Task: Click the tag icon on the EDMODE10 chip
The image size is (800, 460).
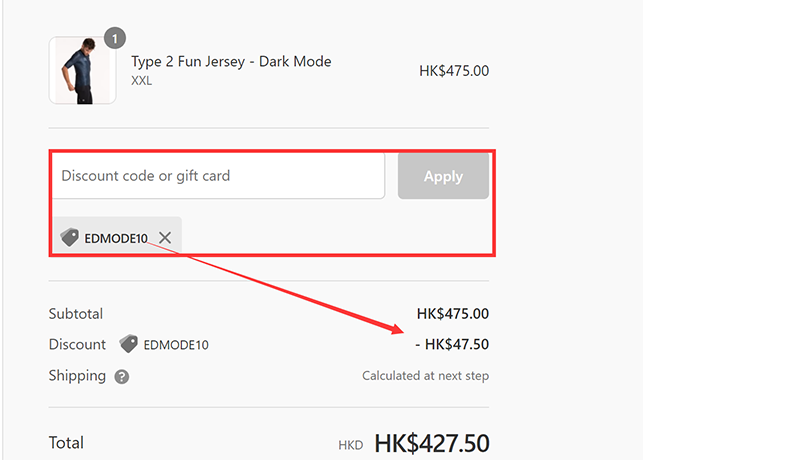Action: click(x=69, y=237)
